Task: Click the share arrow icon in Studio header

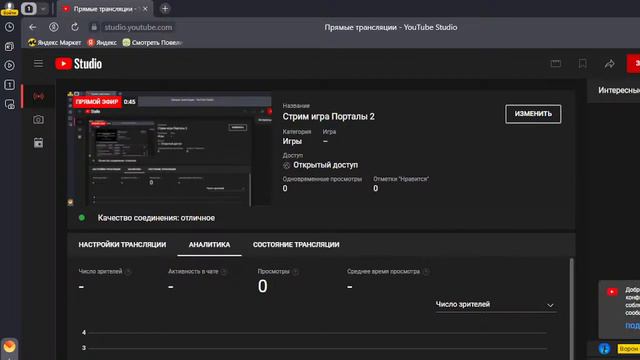Action: pyautogui.click(x=609, y=64)
